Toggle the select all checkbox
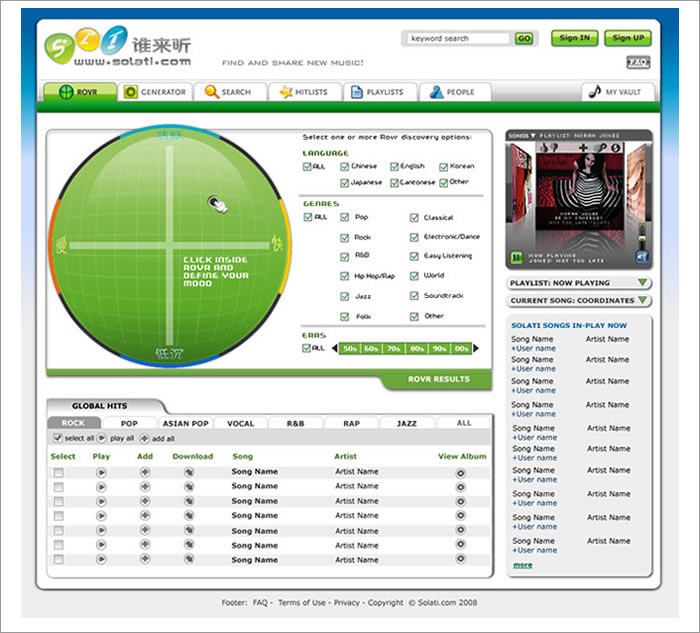 point(58,439)
